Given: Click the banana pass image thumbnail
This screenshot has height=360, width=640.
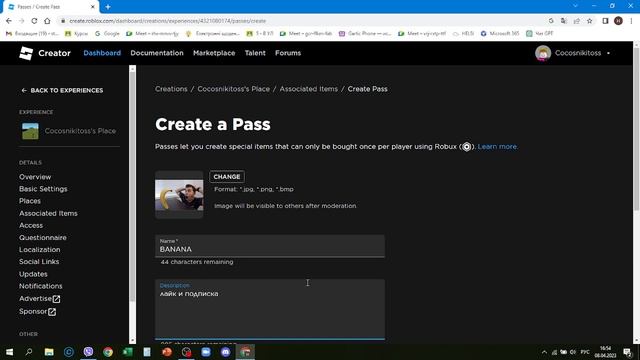Looking at the screenshot, I should [x=179, y=195].
